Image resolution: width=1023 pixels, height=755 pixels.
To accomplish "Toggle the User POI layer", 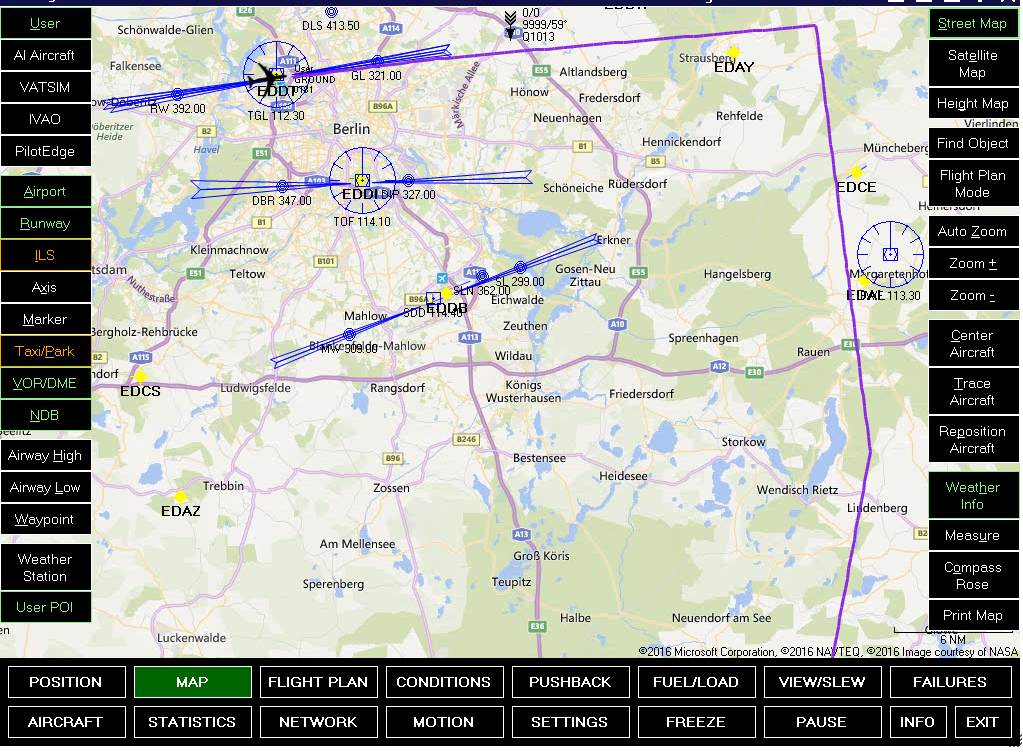I will tap(45, 608).
